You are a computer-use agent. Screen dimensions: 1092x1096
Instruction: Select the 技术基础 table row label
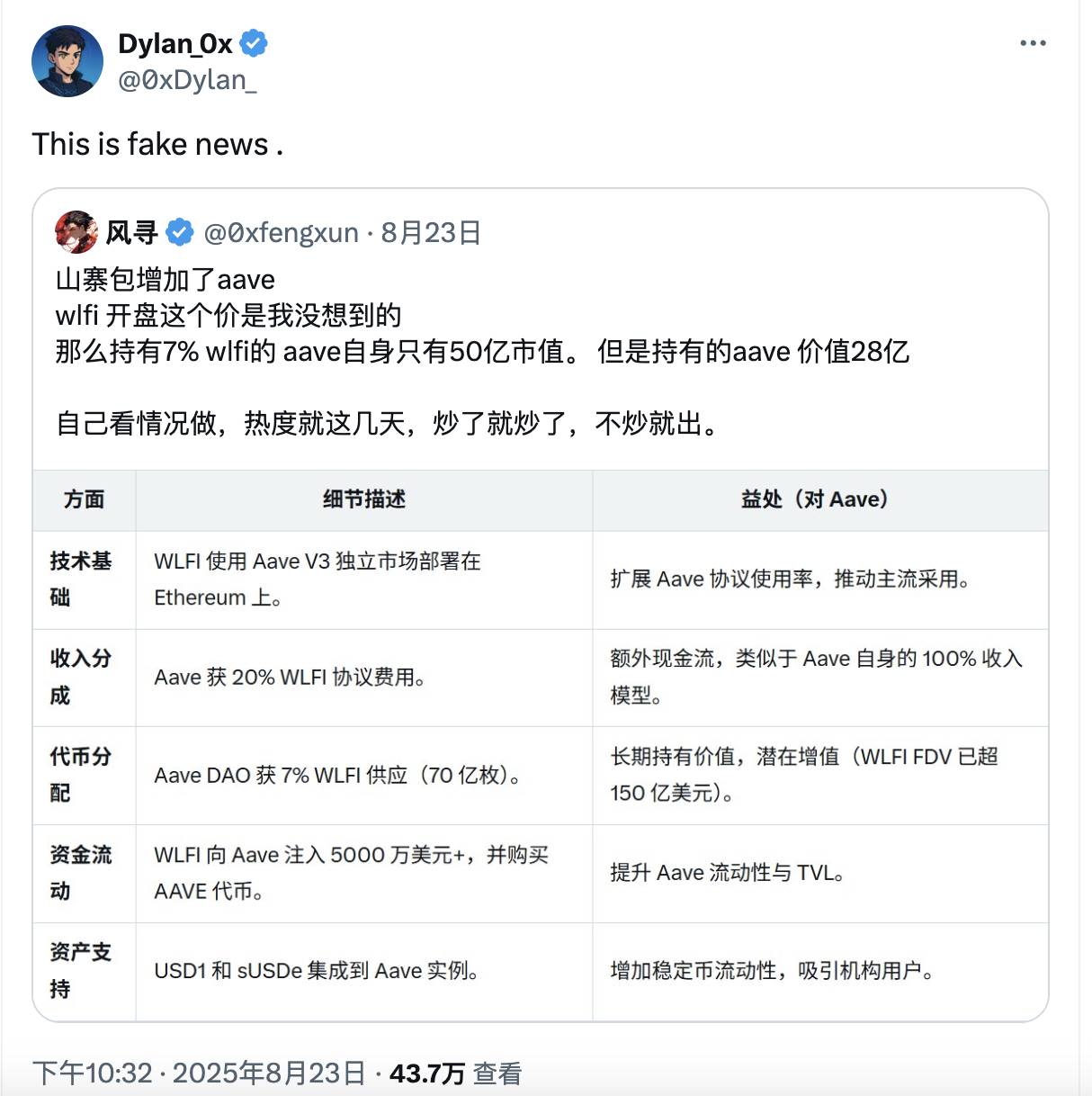pyautogui.click(x=82, y=579)
